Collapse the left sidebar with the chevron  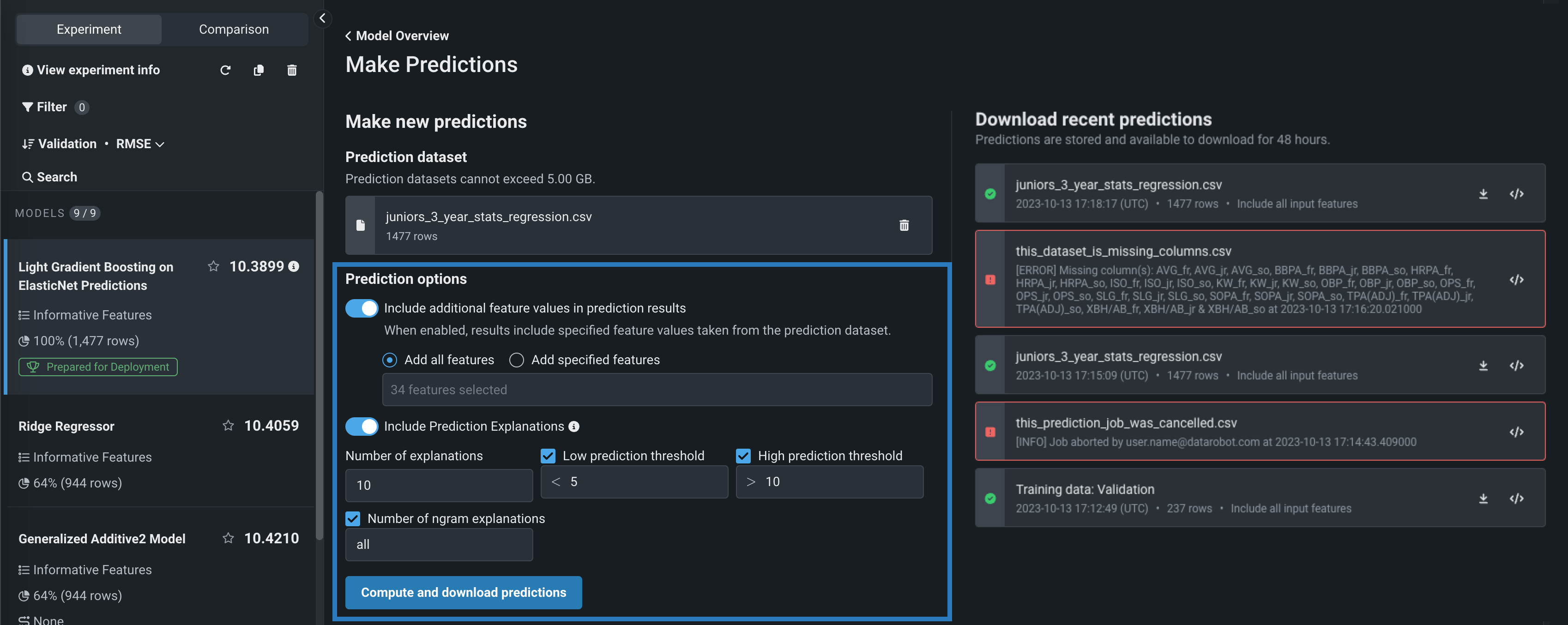tap(323, 18)
